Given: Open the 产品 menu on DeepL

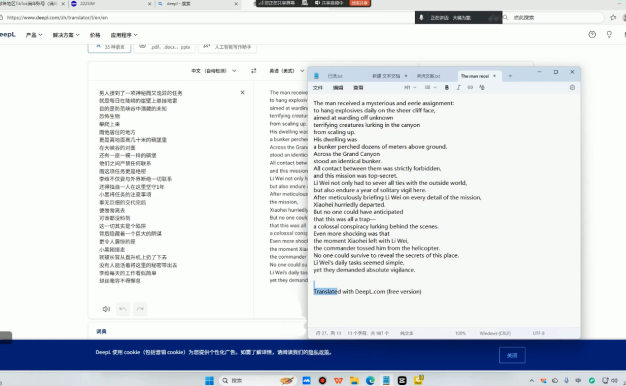Looking at the screenshot, I should (x=34, y=35).
